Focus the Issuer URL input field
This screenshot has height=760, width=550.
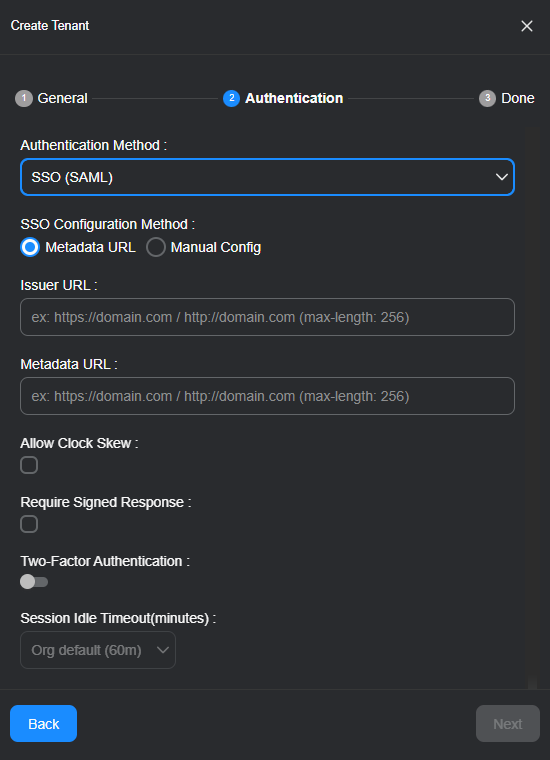coord(267,317)
